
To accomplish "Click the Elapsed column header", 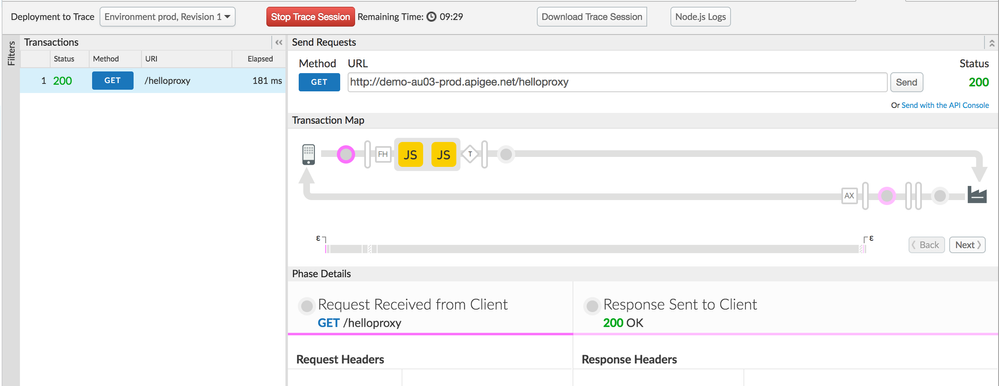I will click(x=261, y=59).
